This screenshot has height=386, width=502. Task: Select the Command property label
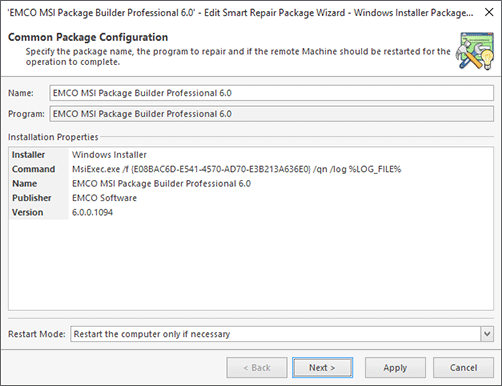[33, 169]
